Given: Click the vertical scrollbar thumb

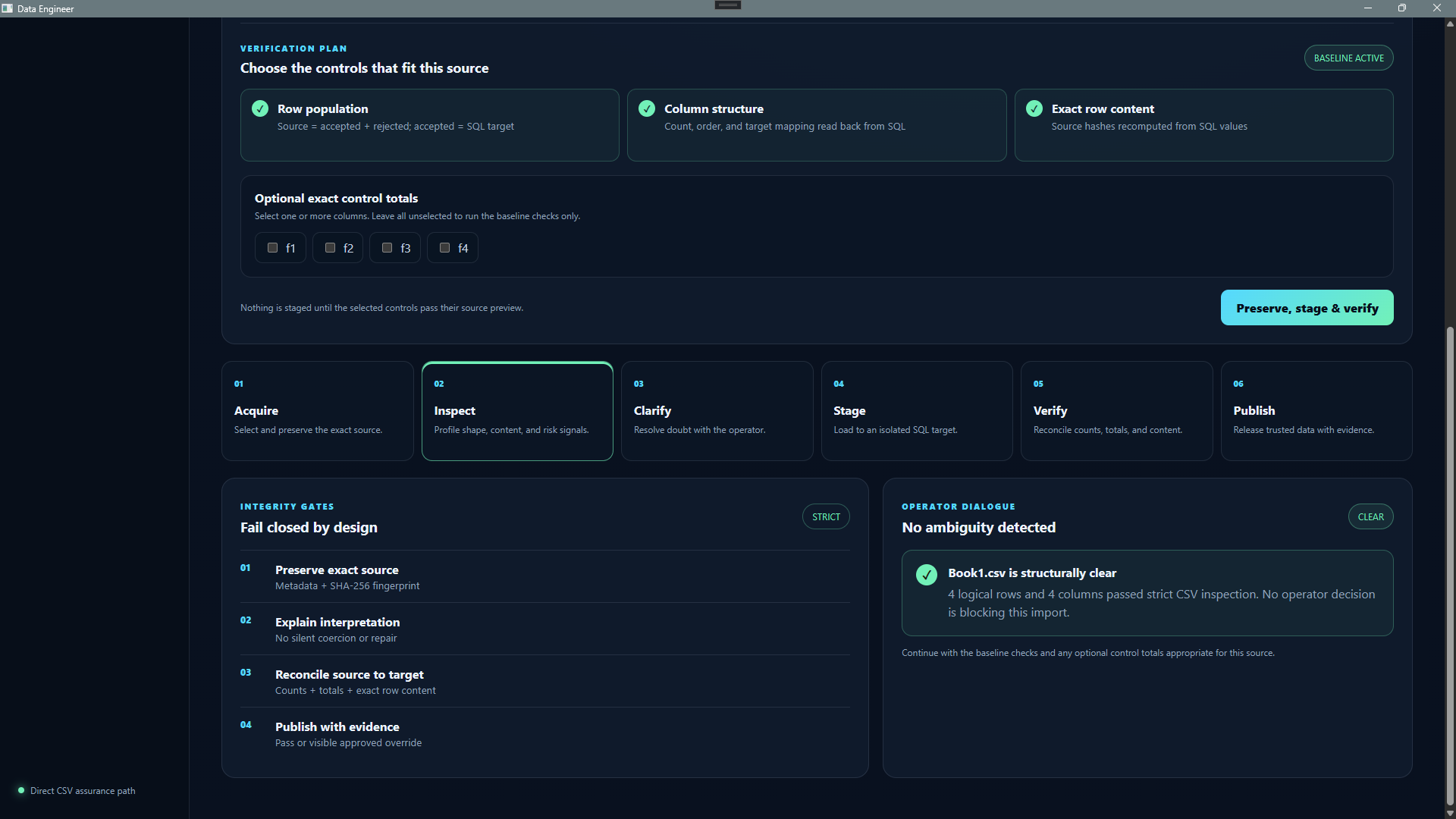Looking at the screenshot, I should tap(1450, 566).
